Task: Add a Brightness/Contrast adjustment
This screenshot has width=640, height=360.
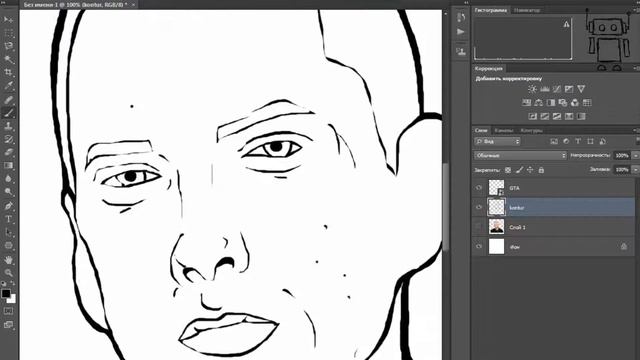Action: pyautogui.click(x=532, y=89)
